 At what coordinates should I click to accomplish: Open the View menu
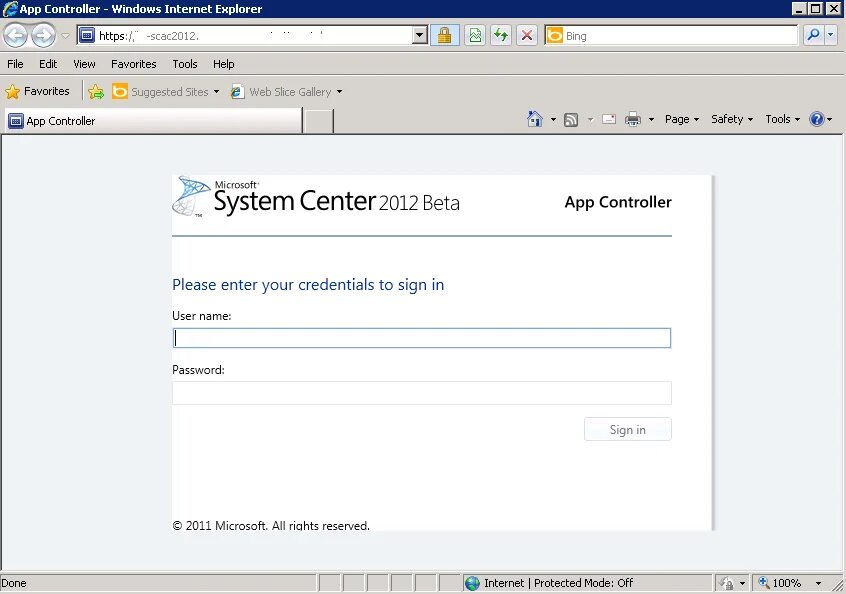[84, 64]
